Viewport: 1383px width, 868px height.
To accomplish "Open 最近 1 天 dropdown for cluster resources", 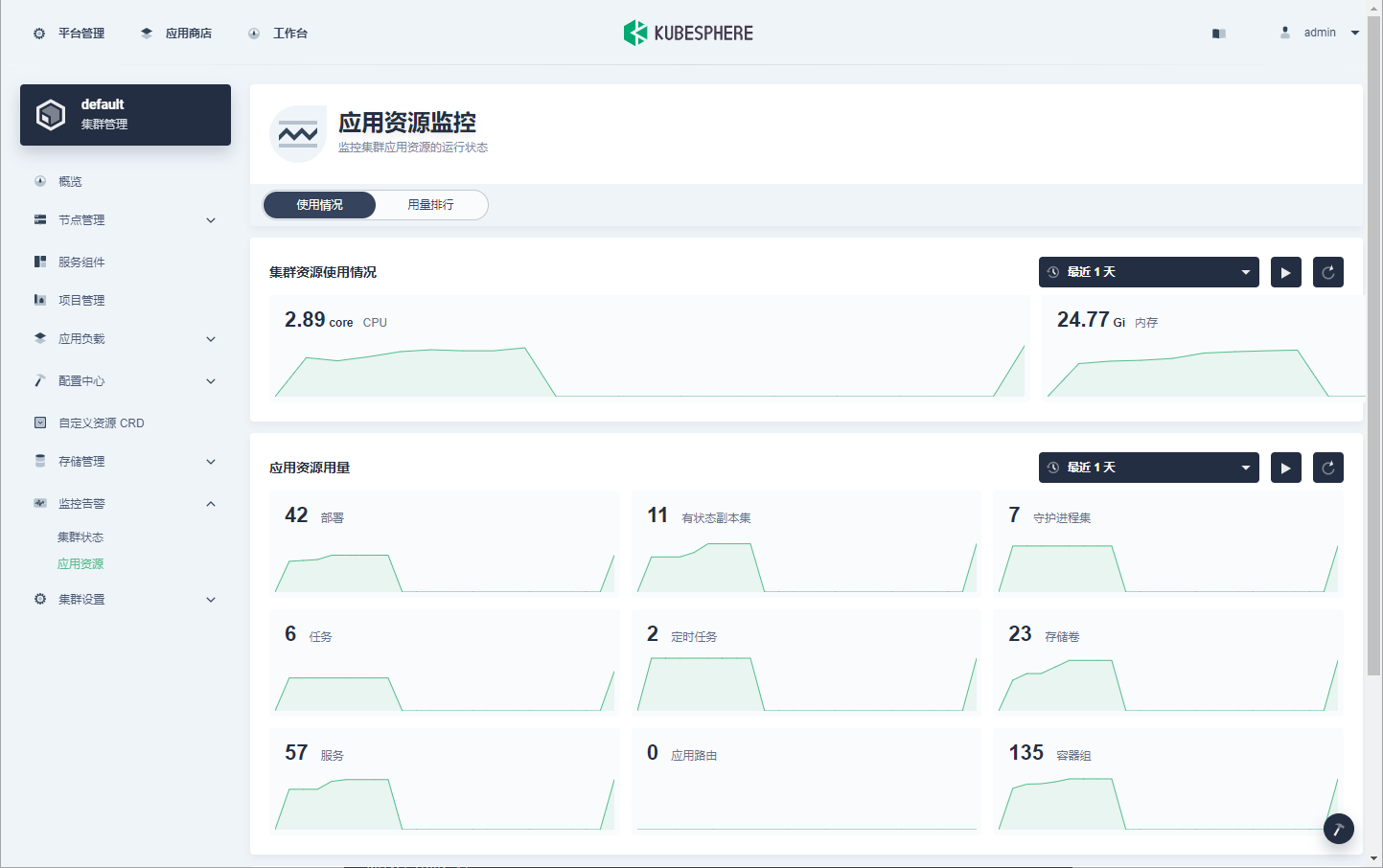I will [x=1149, y=272].
